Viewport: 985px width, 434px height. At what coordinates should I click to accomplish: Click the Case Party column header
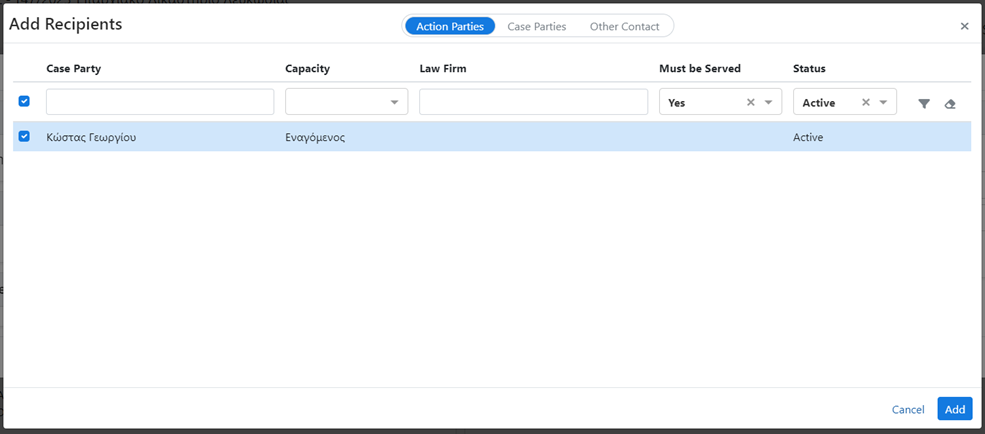(74, 68)
